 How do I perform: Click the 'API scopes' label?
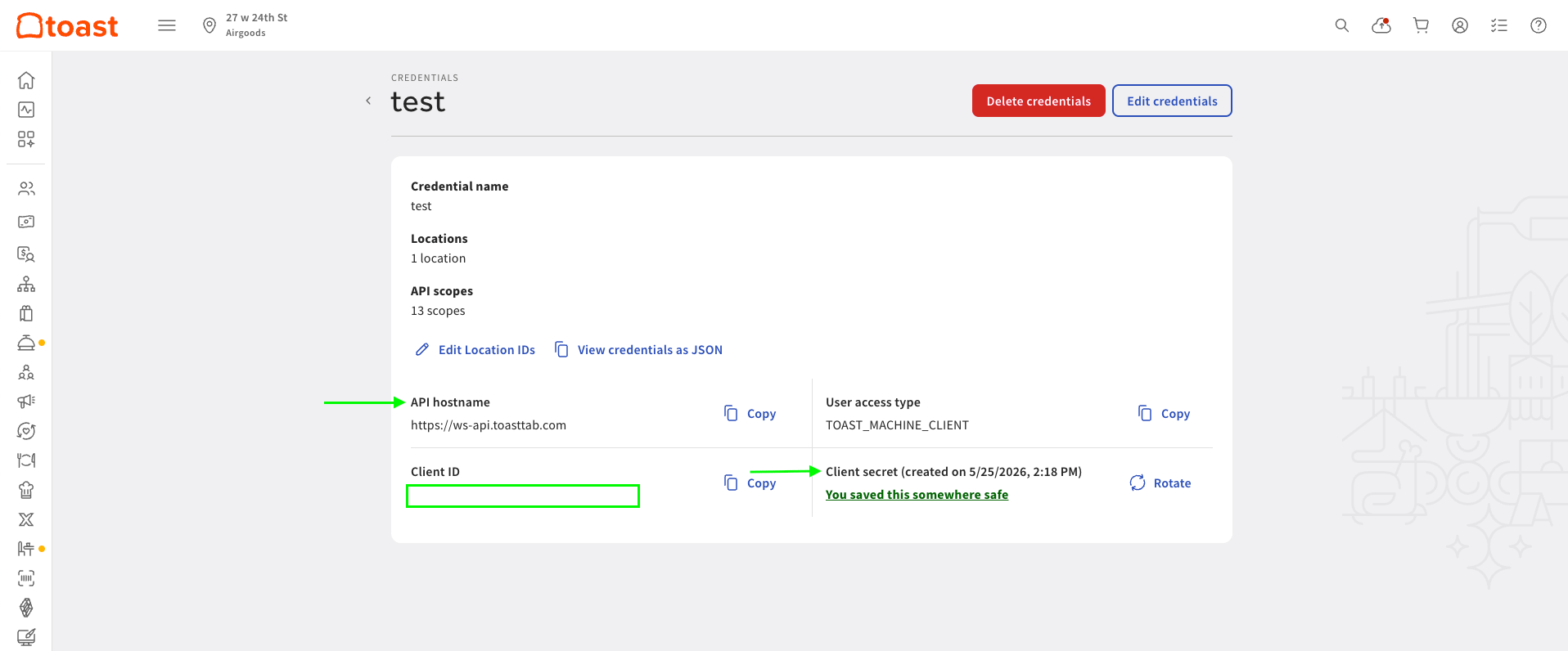coord(442,291)
